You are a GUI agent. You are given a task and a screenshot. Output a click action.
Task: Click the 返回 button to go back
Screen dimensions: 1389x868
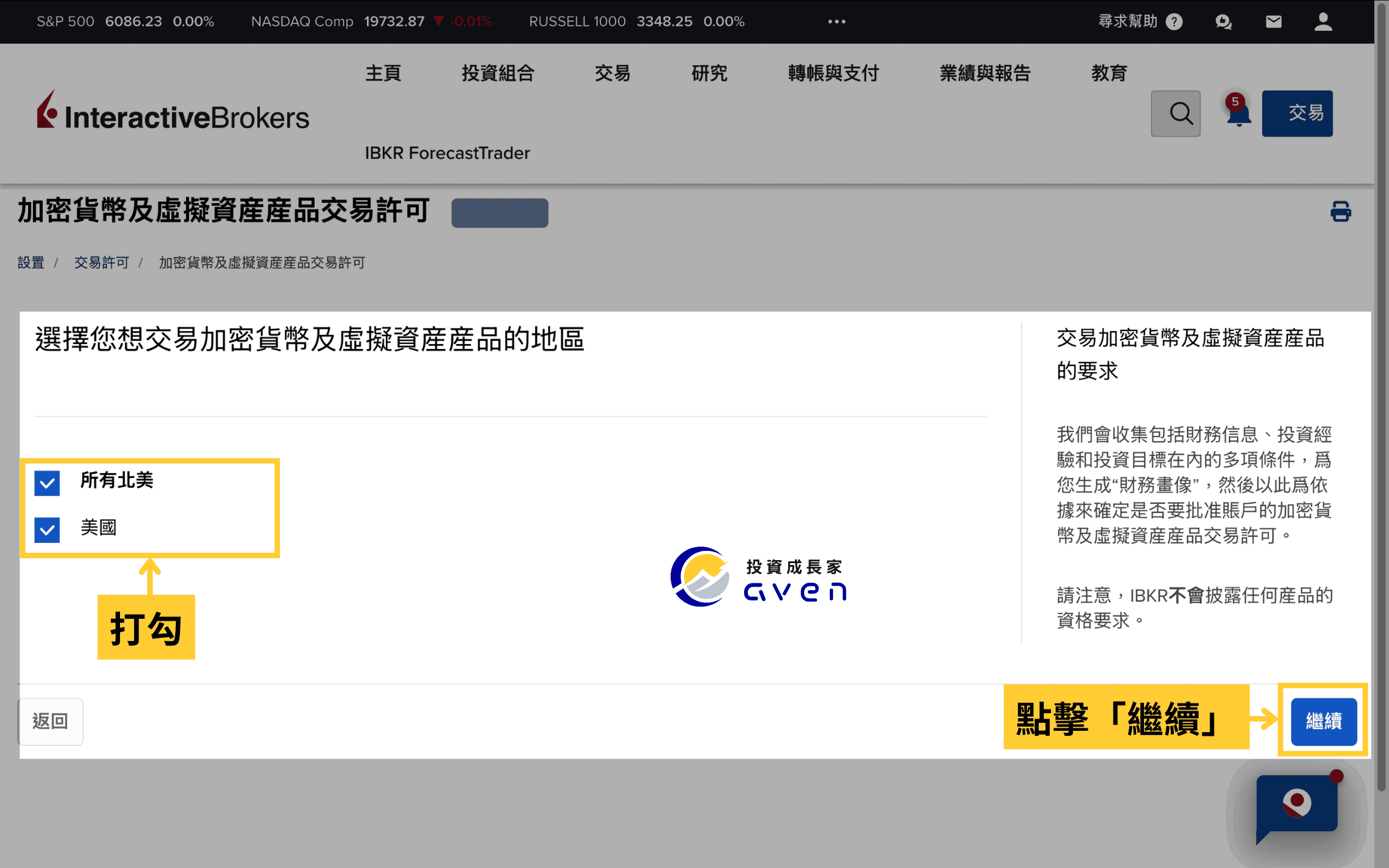50,721
